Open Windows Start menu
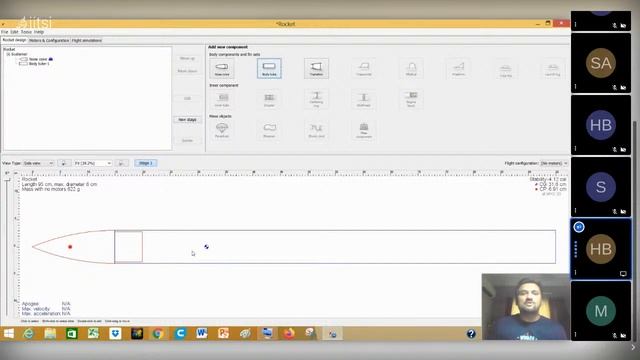This screenshot has width=640, height=360. click(9, 333)
